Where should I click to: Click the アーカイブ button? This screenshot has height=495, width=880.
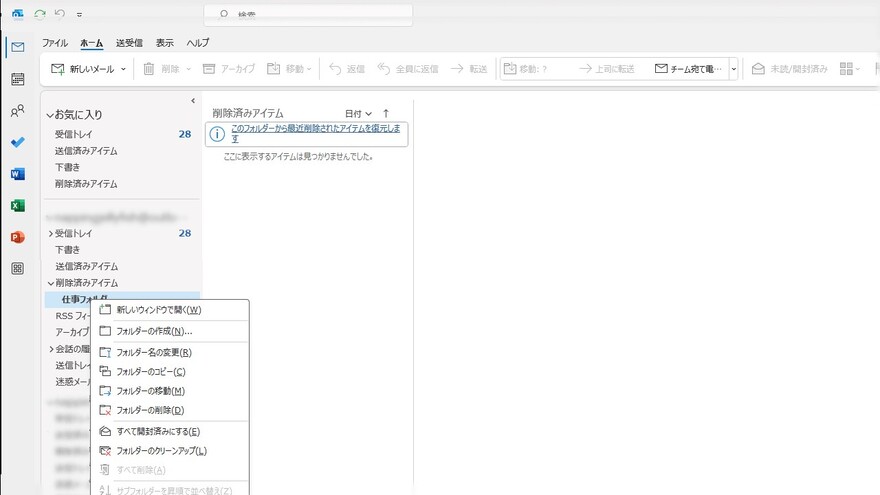point(228,69)
